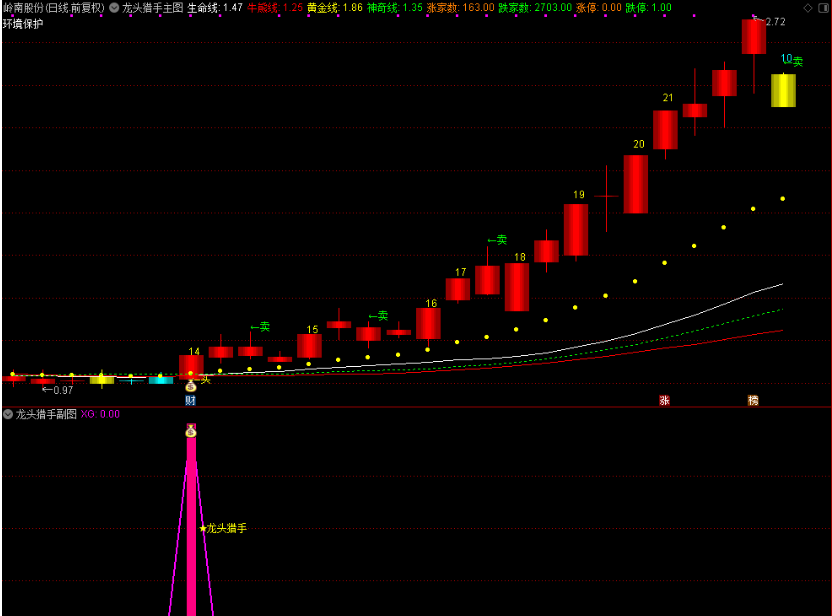The width and height of the screenshot is (832, 616).
Task: Click the 跌家数 indicator value in header
Action: (535, 8)
